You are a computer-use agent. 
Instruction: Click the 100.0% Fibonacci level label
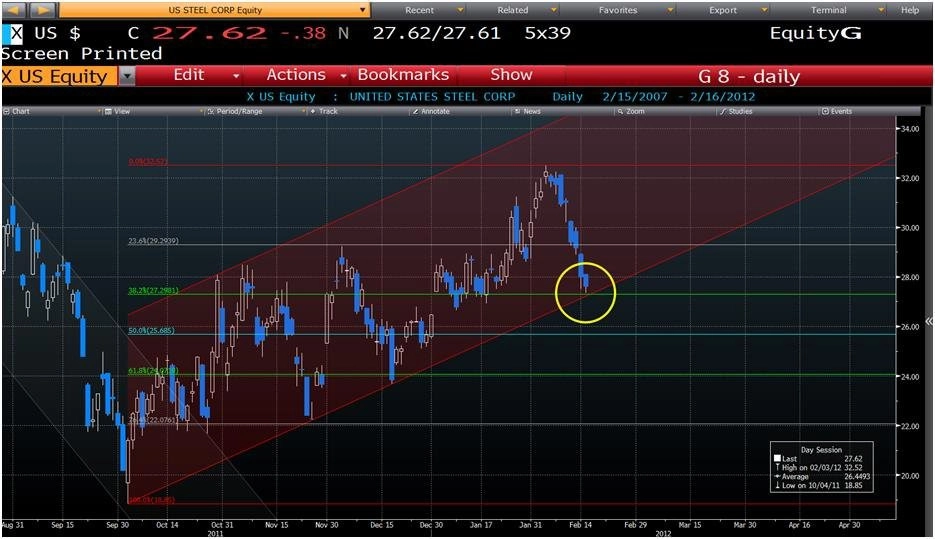pyautogui.click(x=152, y=500)
